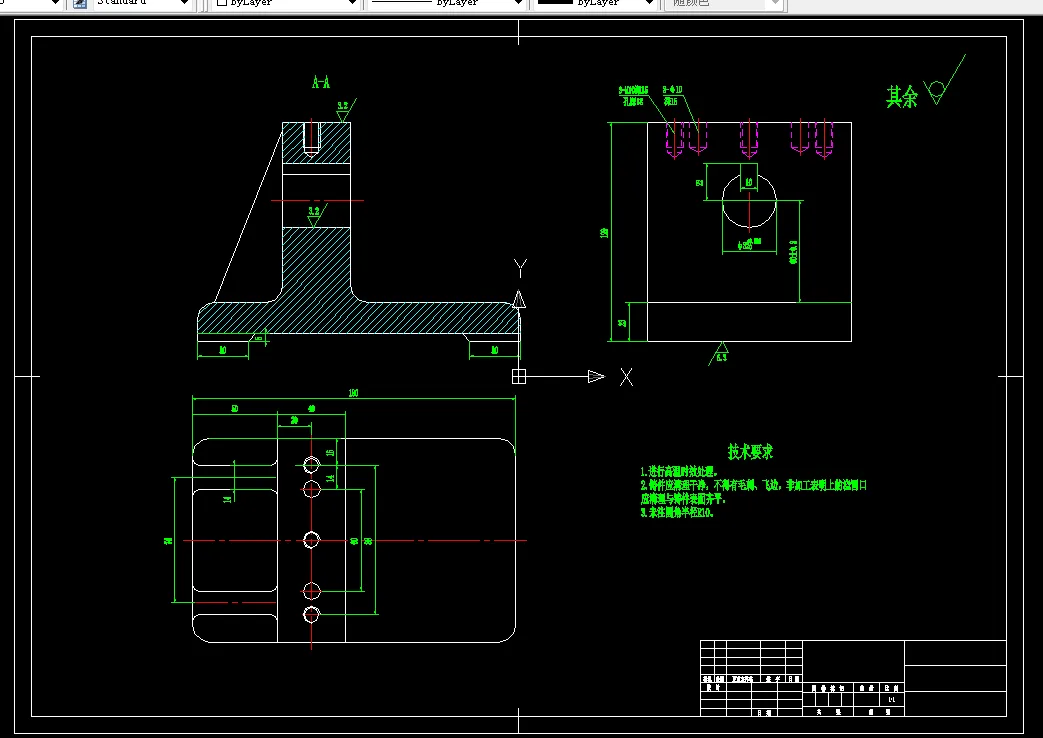The height and width of the screenshot is (738, 1043).
Task: Click the X axis label of UCS
Action: point(626,377)
